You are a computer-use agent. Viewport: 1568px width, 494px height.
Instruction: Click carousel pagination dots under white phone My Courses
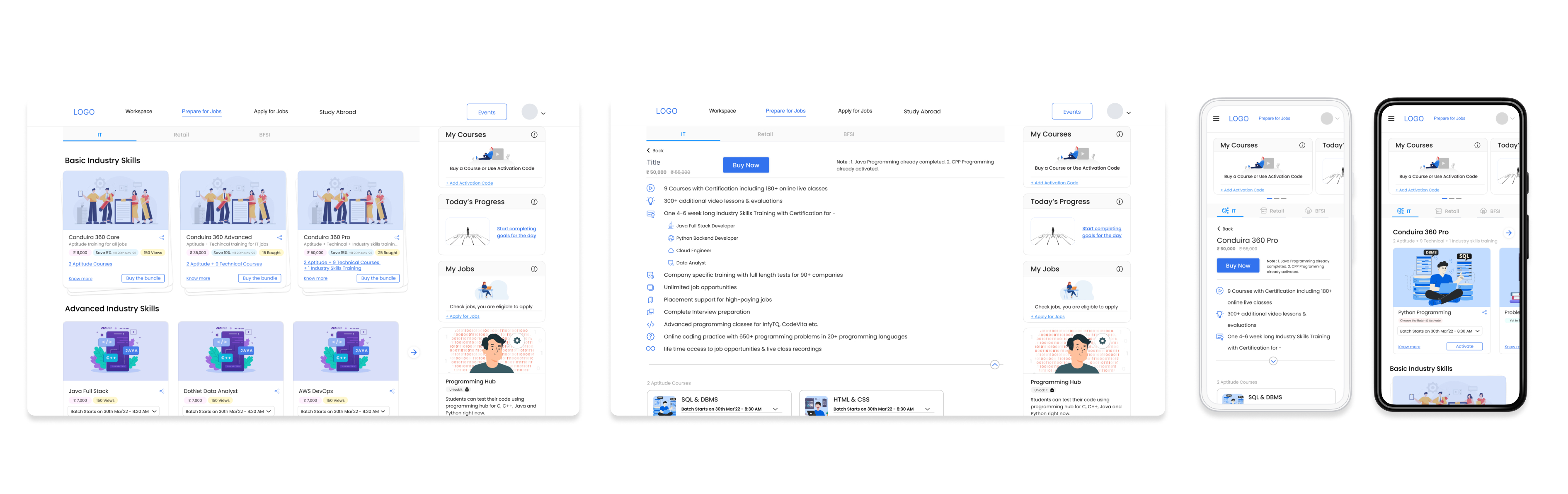click(1277, 199)
